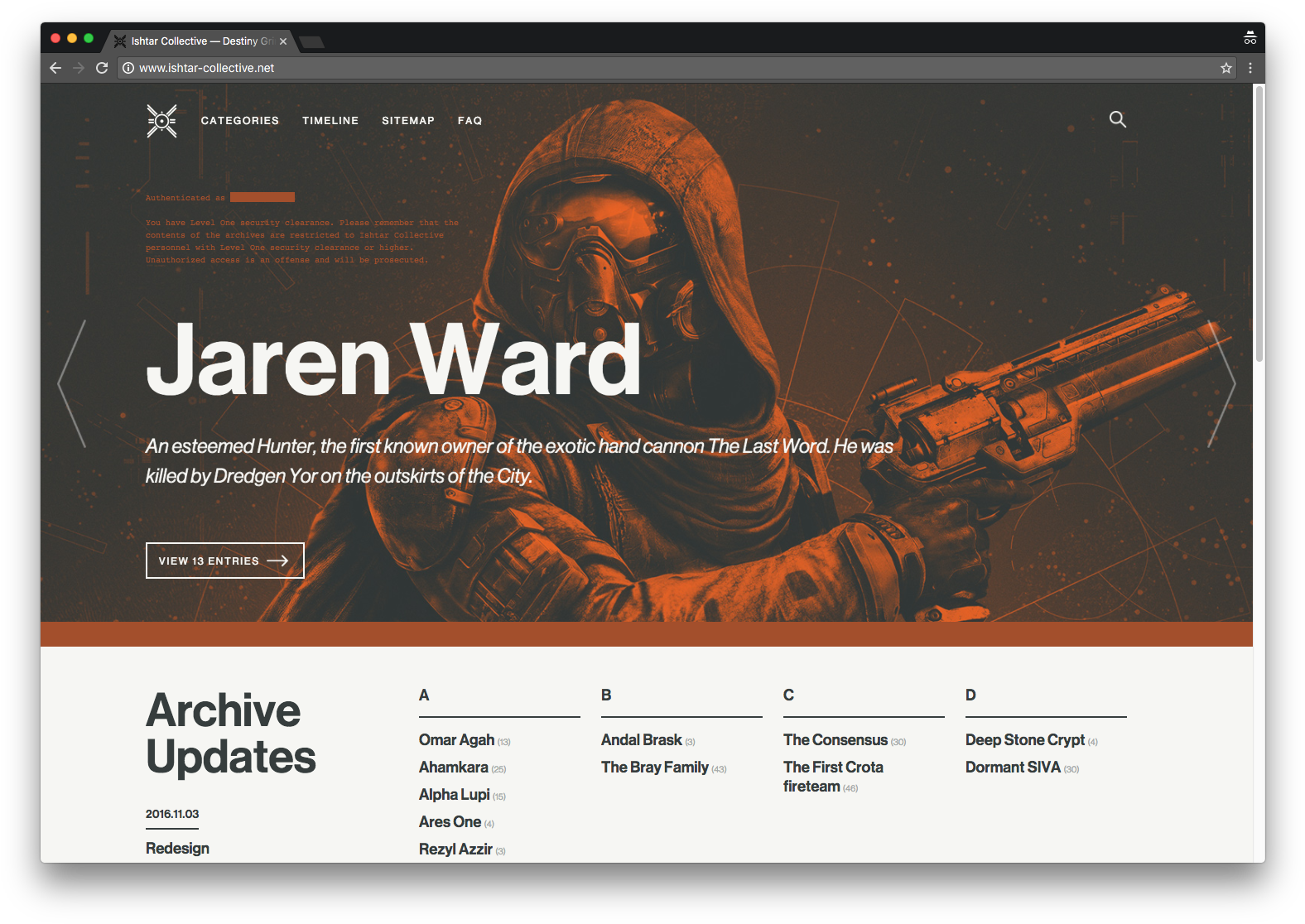Image resolution: width=1305 pixels, height=924 pixels.
Task: Click the letter A section heading
Action: point(424,695)
